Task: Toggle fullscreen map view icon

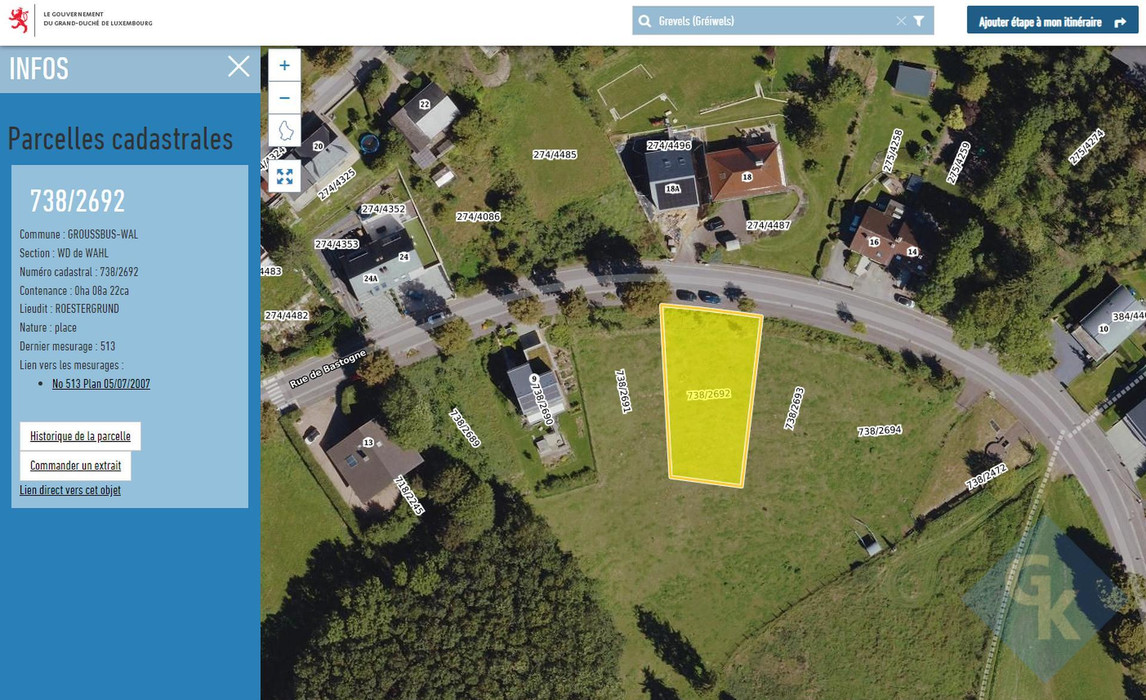Action: coord(284,176)
